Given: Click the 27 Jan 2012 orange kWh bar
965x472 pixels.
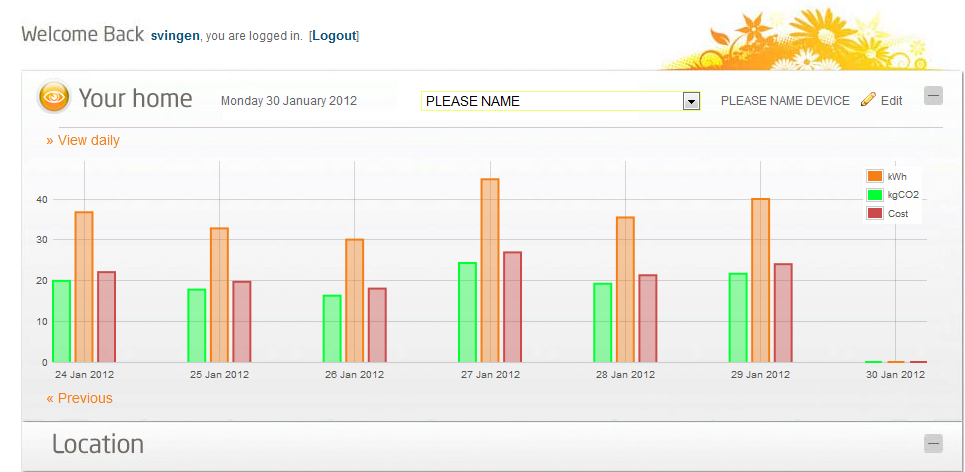Looking at the screenshot, I should [x=490, y=270].
